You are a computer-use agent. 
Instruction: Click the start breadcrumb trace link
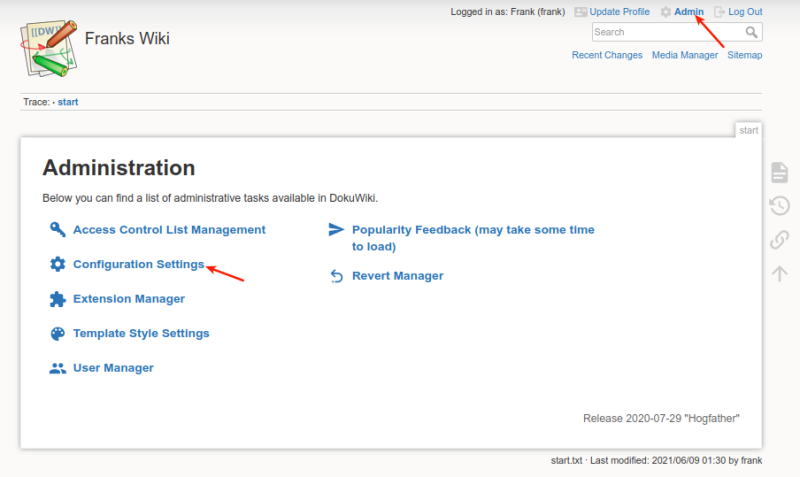(x=68, y=102)
